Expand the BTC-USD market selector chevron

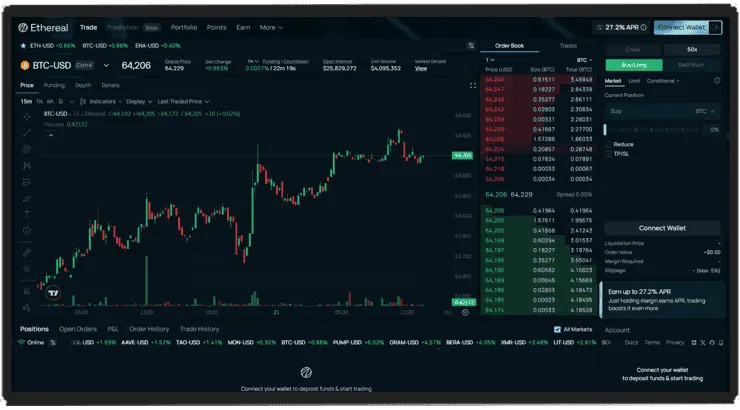pos(106,66)
